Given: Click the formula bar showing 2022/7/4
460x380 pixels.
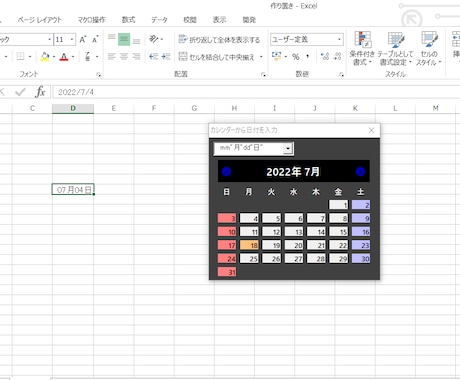Looking at the screenshot, I should pos(255,92).
